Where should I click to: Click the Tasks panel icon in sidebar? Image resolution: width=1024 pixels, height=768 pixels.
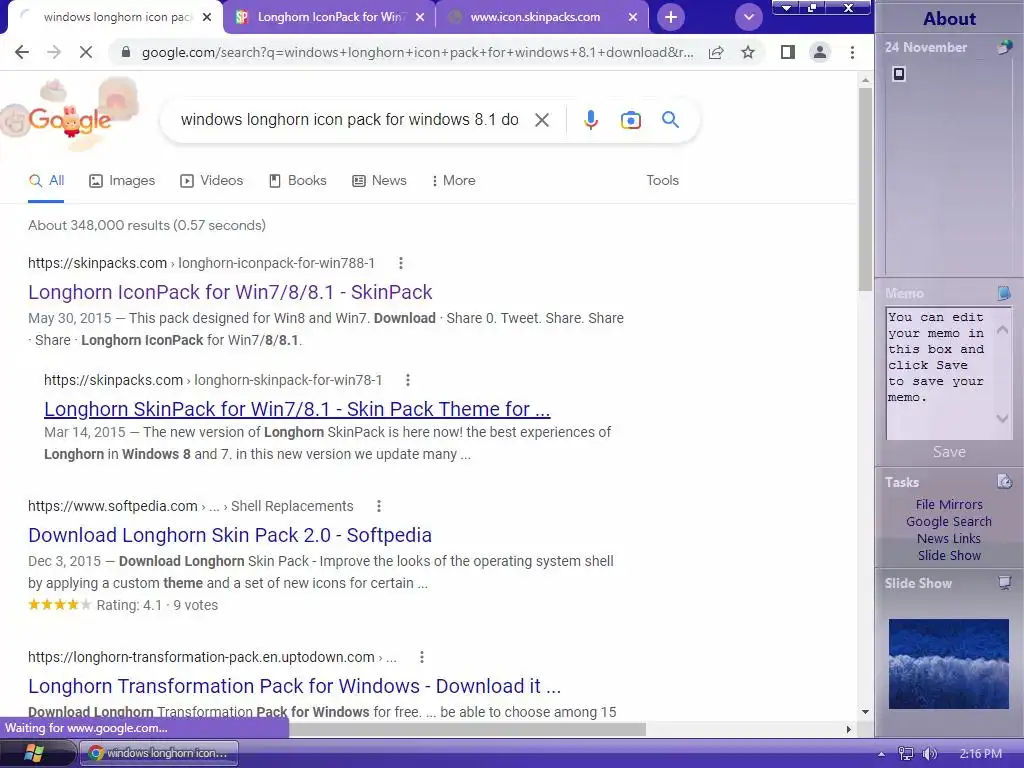click(x=1004, y=481)
